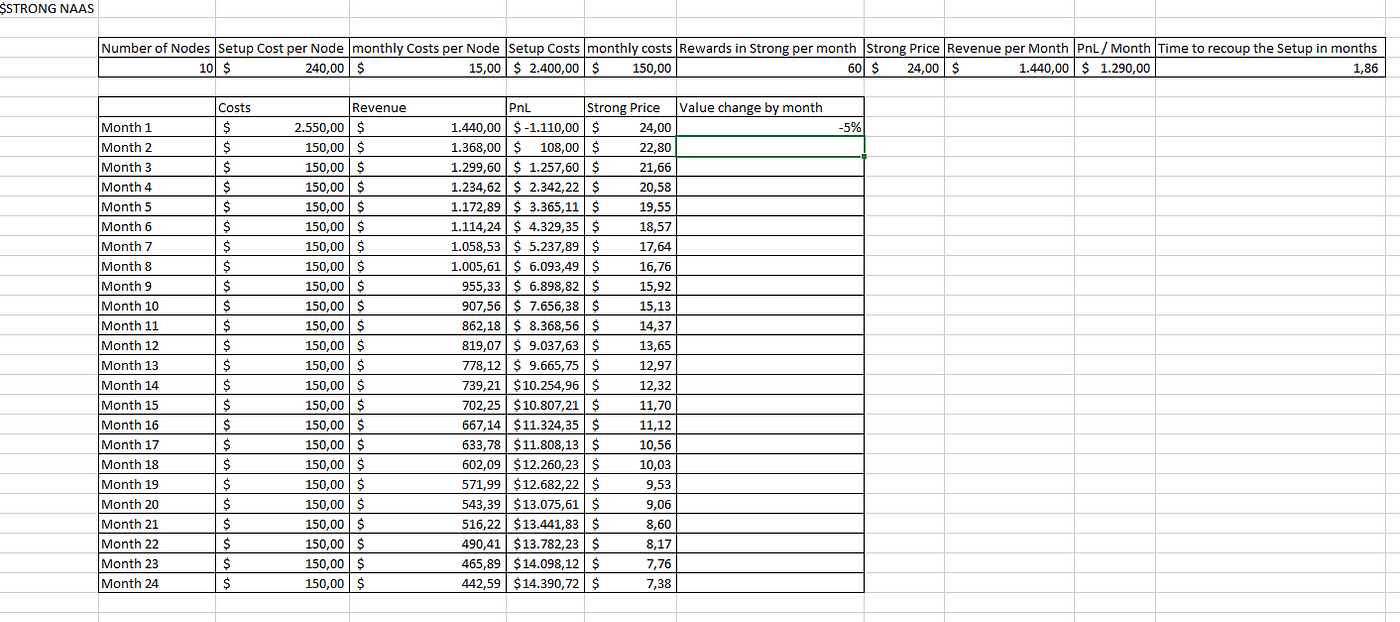This screenshot has height=622, width=1400.
Task: Click the active empty cell beside 22,80
Action: [769, 147]
